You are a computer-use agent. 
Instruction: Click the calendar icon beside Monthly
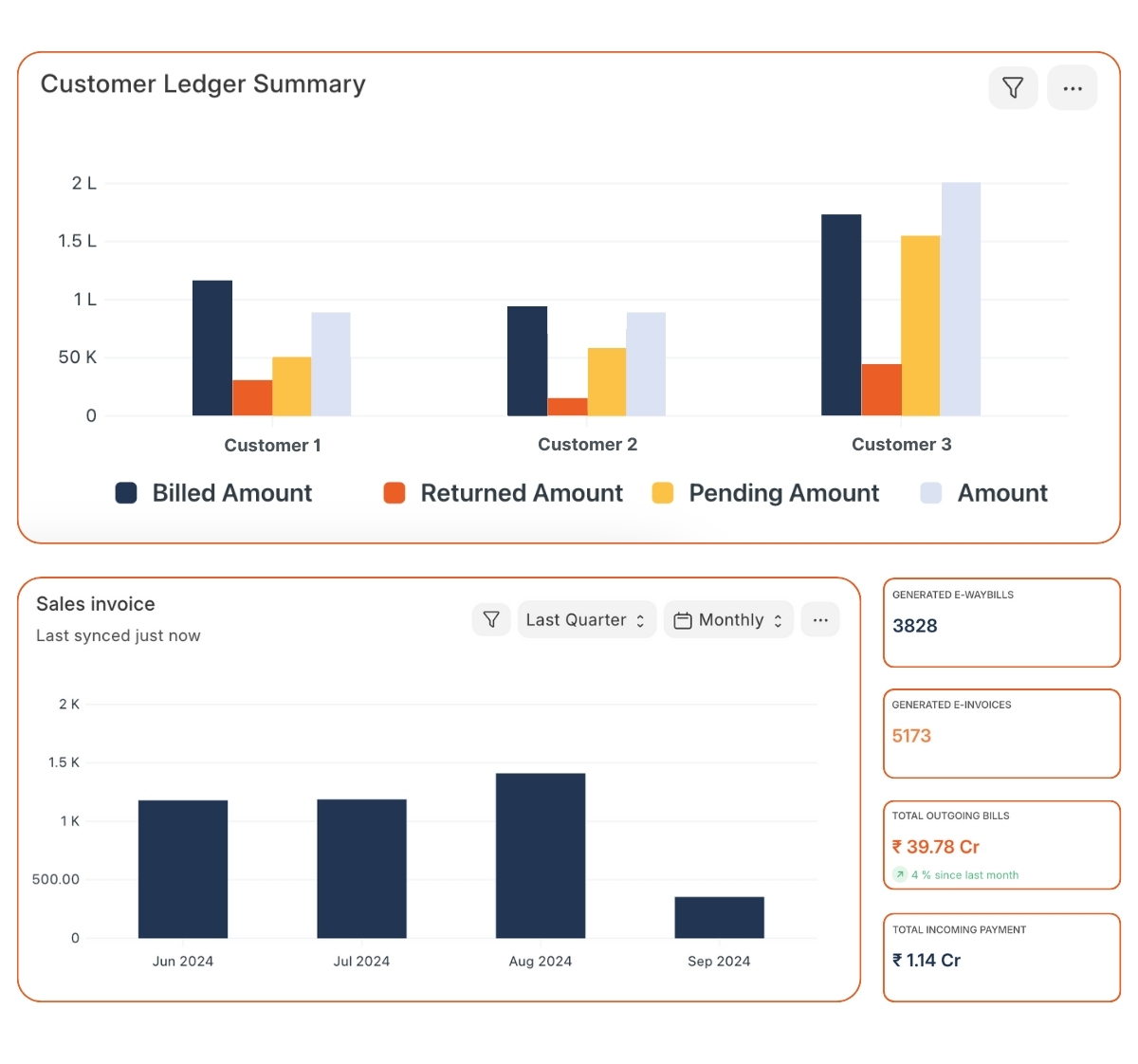tap(683, 621)
